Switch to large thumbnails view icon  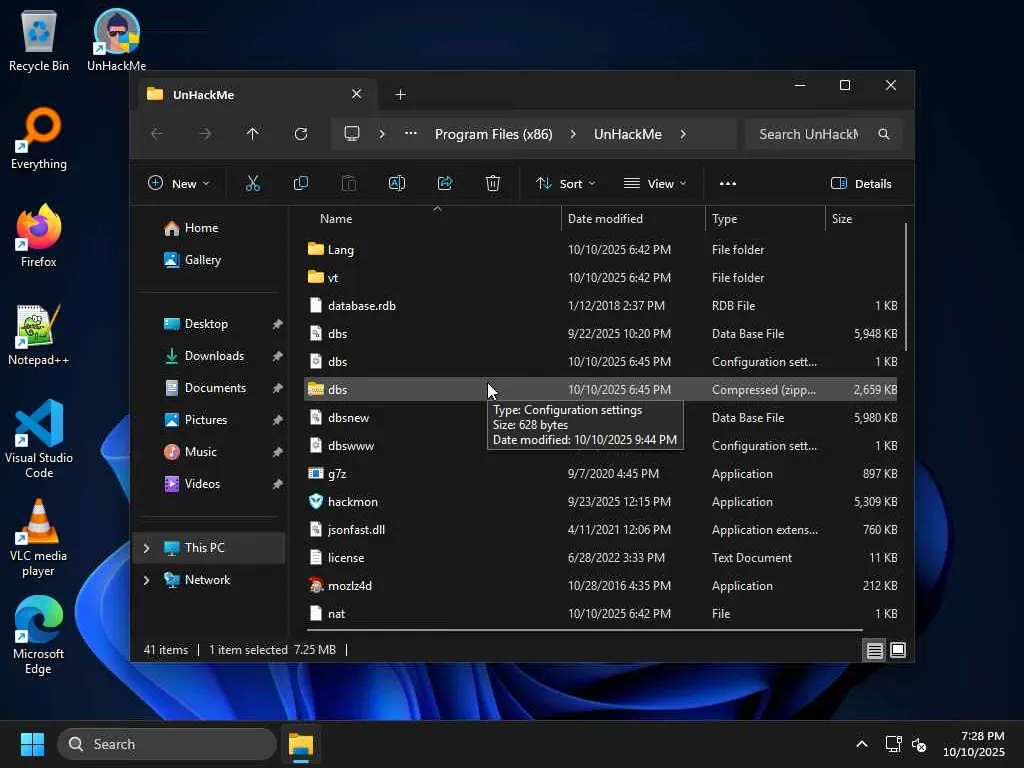(898, 650)
